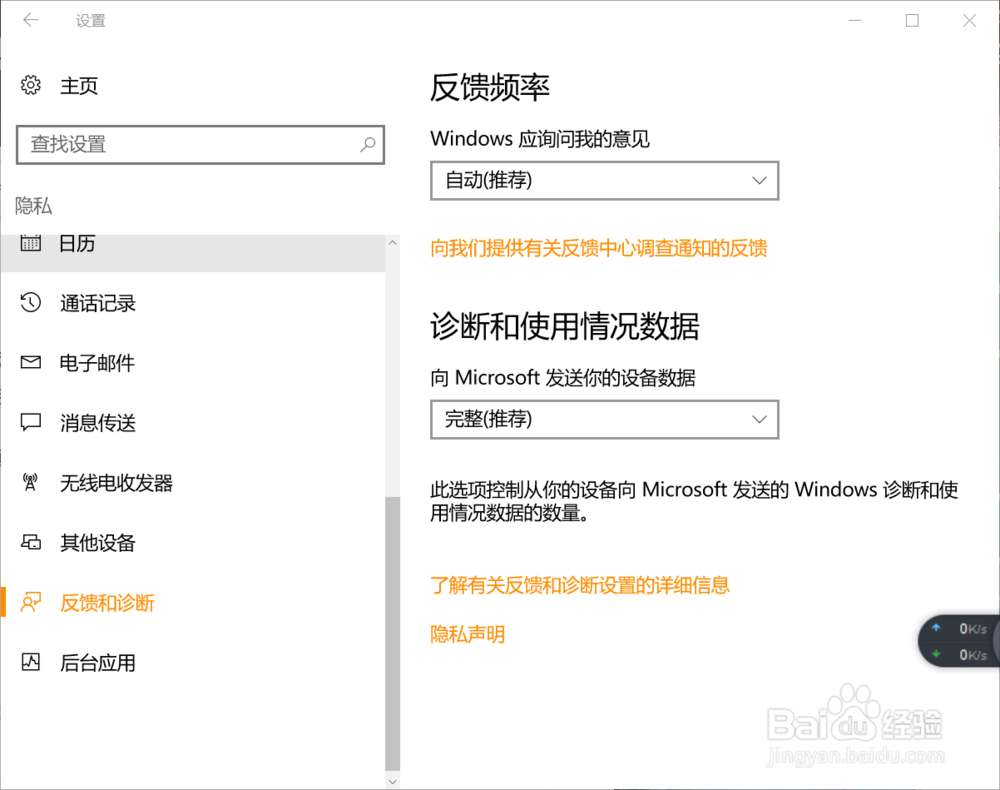Viewport: 1000px width, 790px height.
Task: Click the feedback hub survey notification link
Action: coord(599,248)
